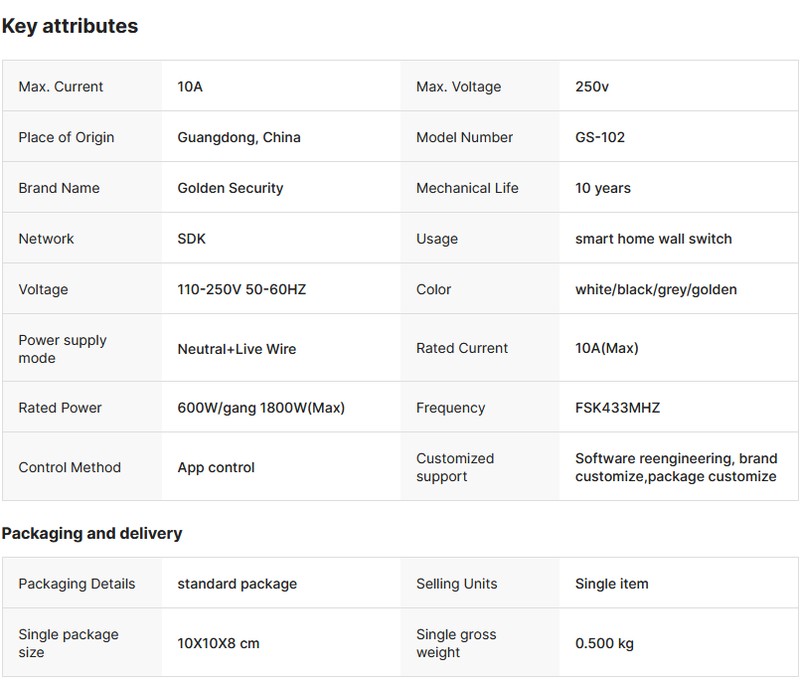
Task: Click Neutral+Live Wire power supply value
Action: coord(236,349)
